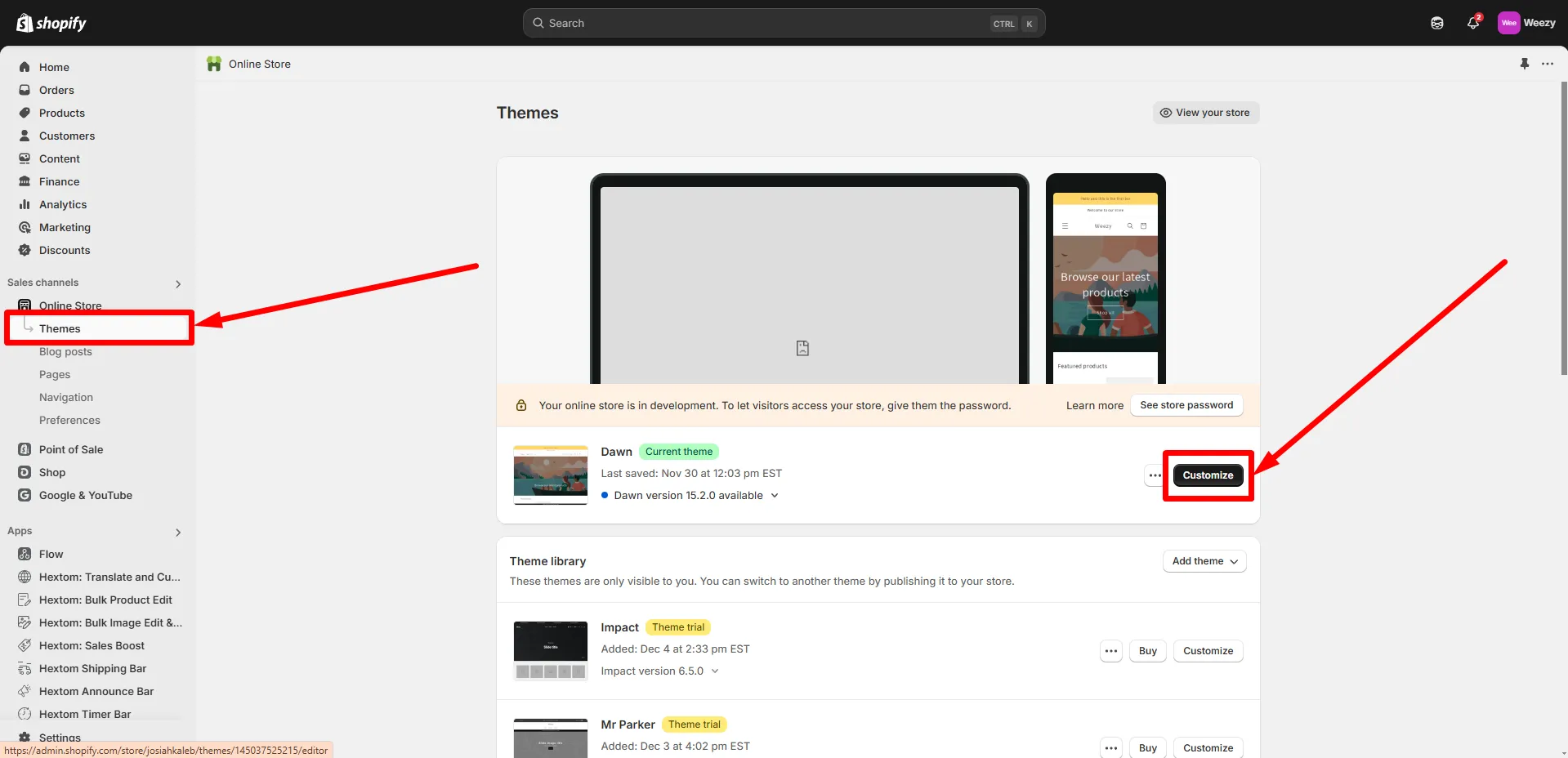Click the Customers person icon
The image size is (1568, 758).
tap(25, 136)
